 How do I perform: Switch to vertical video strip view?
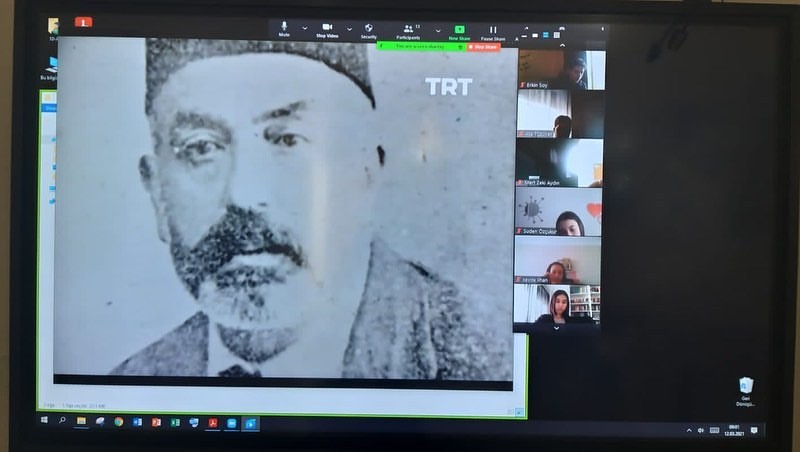(545, 35)
